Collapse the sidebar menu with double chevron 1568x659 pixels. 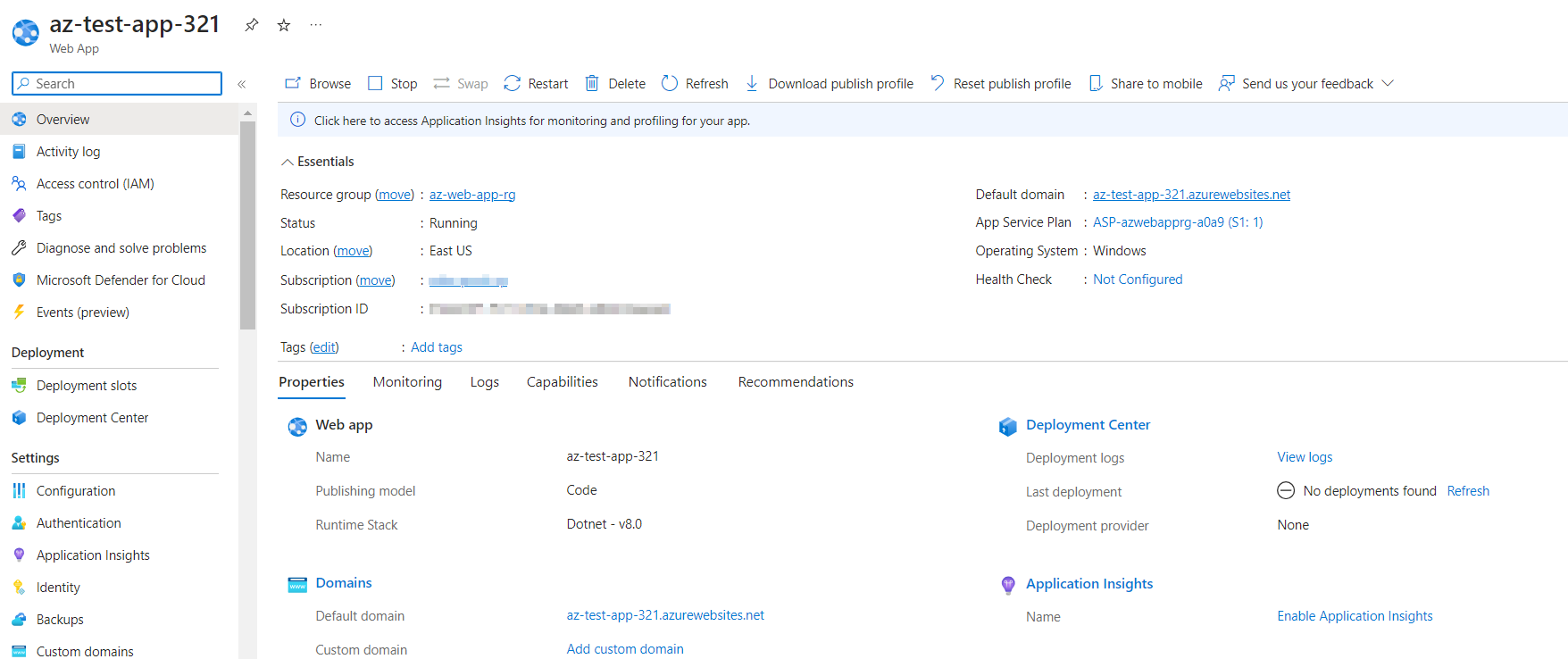241,84
